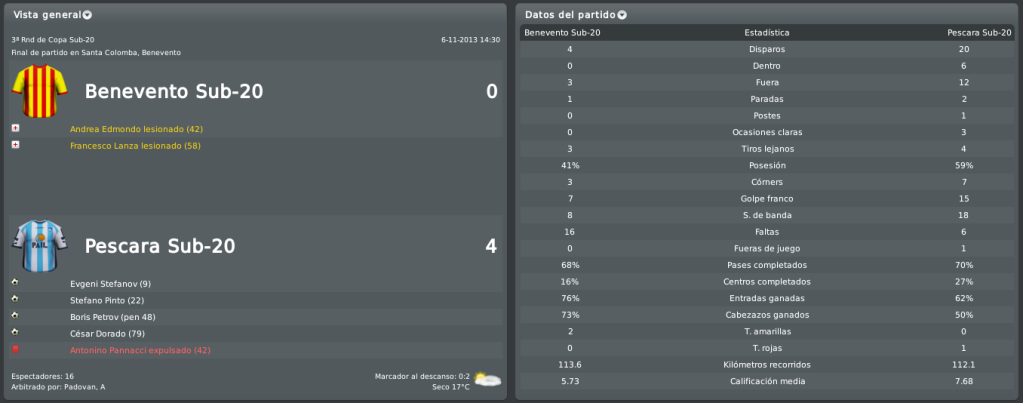Expand the Vista general dropdown arrow
This screenshot has height=403, width=1023.
87,15
